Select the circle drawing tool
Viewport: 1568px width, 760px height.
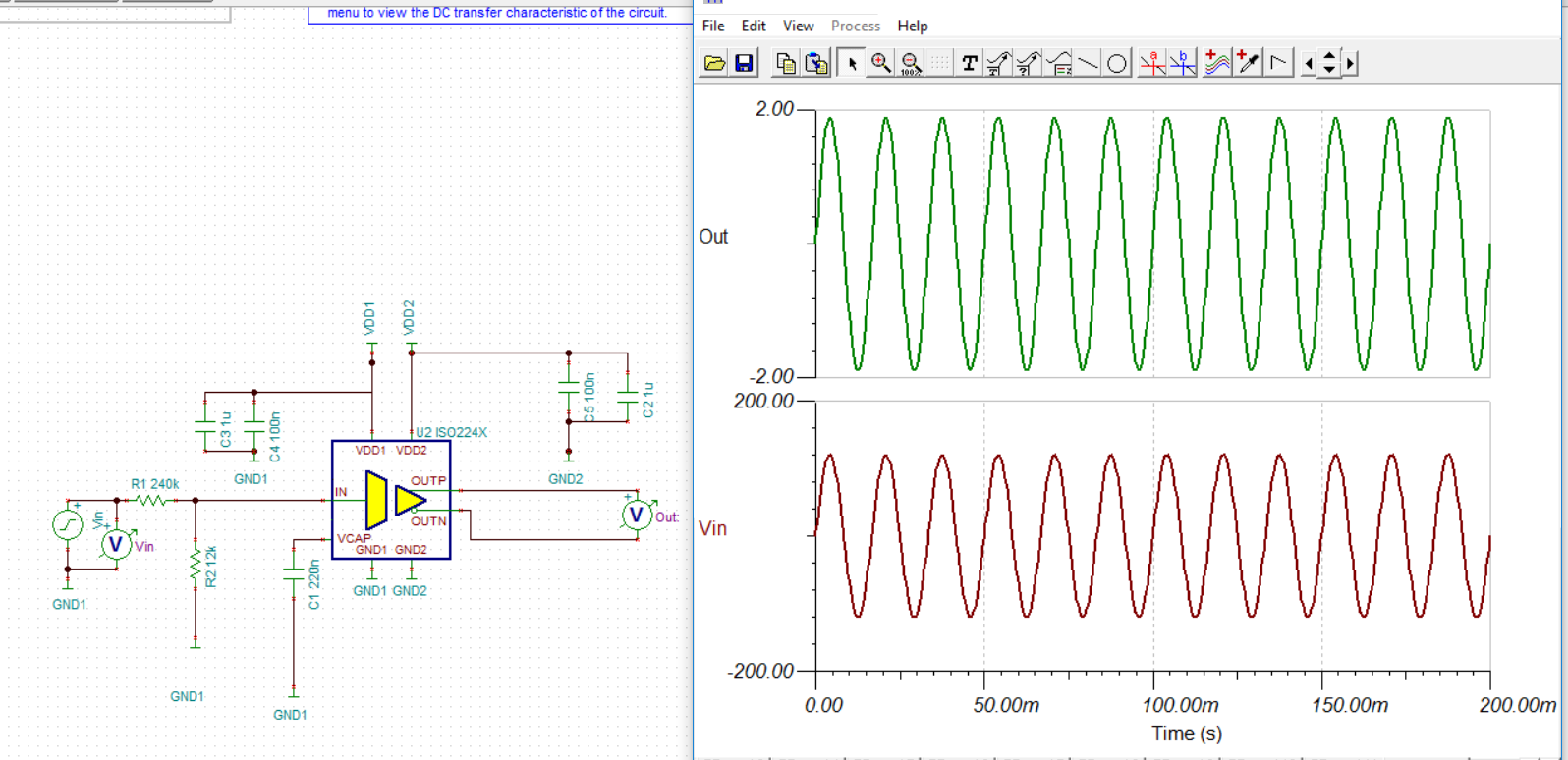(1117, 63)
